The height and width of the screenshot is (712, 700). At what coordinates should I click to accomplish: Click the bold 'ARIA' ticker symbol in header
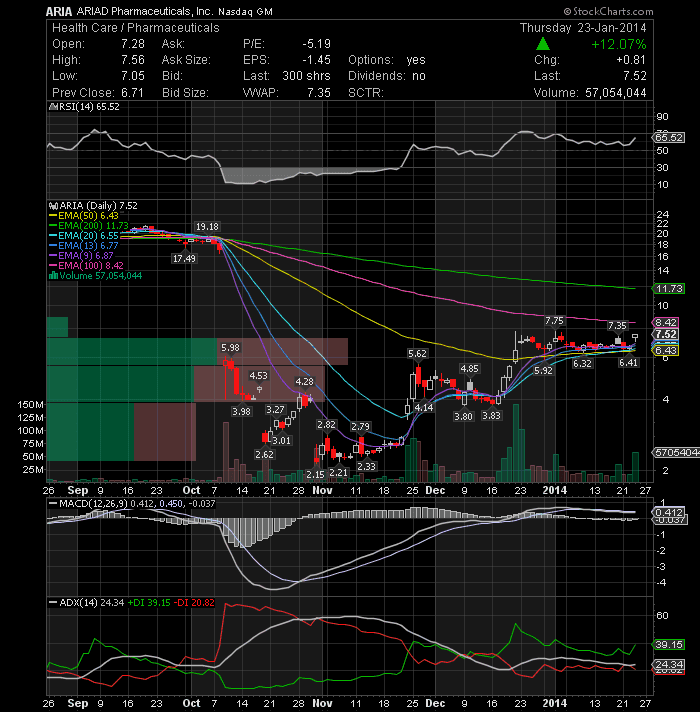point(59,11)
